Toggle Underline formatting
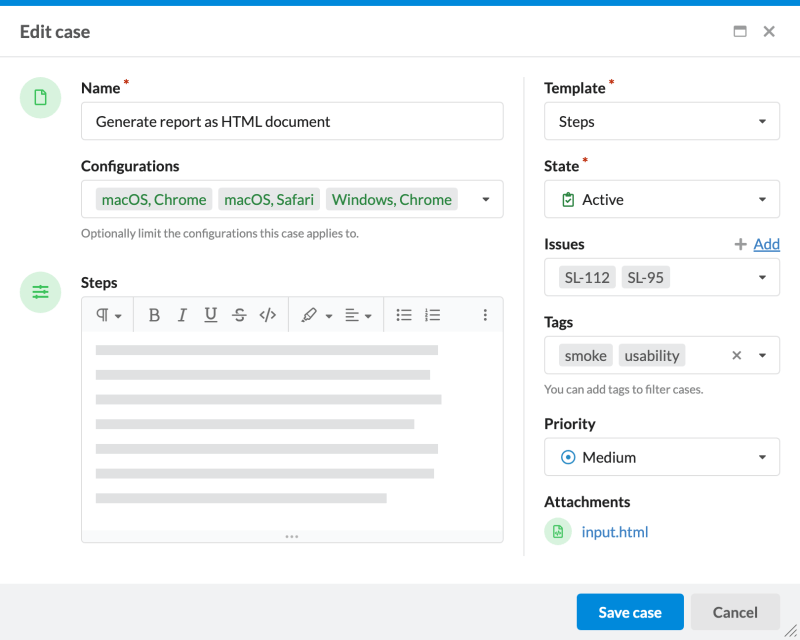This screenshot has width=800, height=640. (x=211, y=315)
